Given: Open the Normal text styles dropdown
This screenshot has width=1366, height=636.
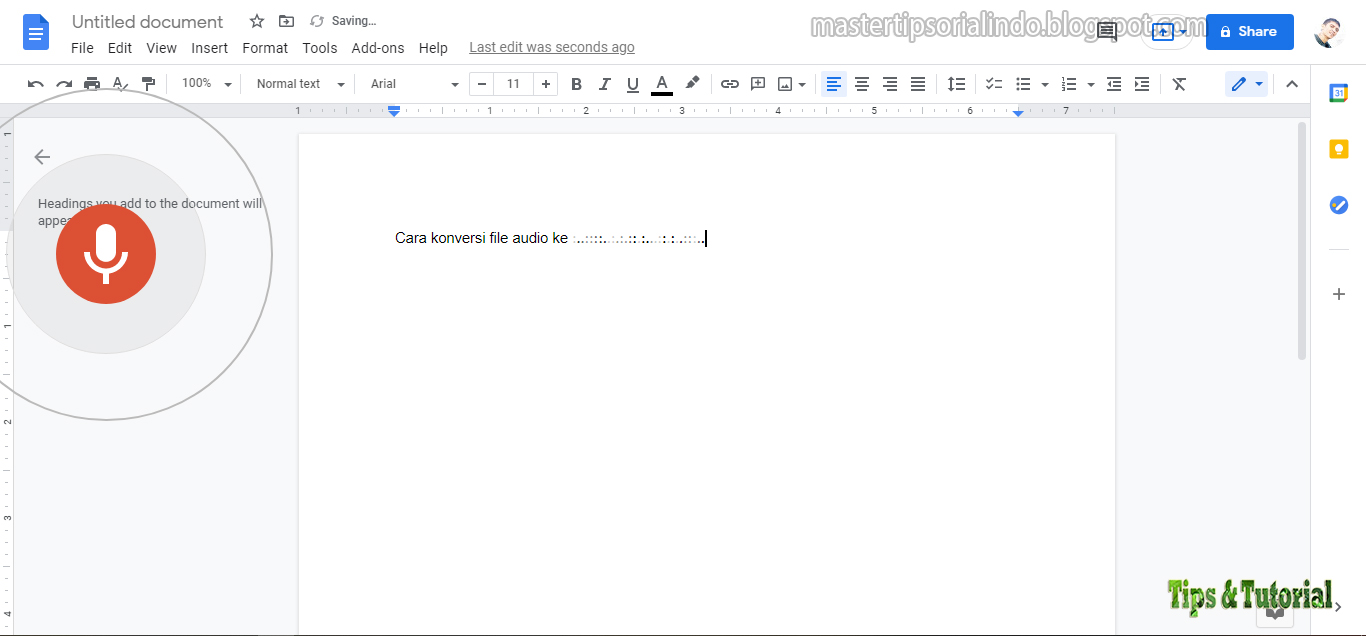Looking at the screenshot, I should pos(297,84).
